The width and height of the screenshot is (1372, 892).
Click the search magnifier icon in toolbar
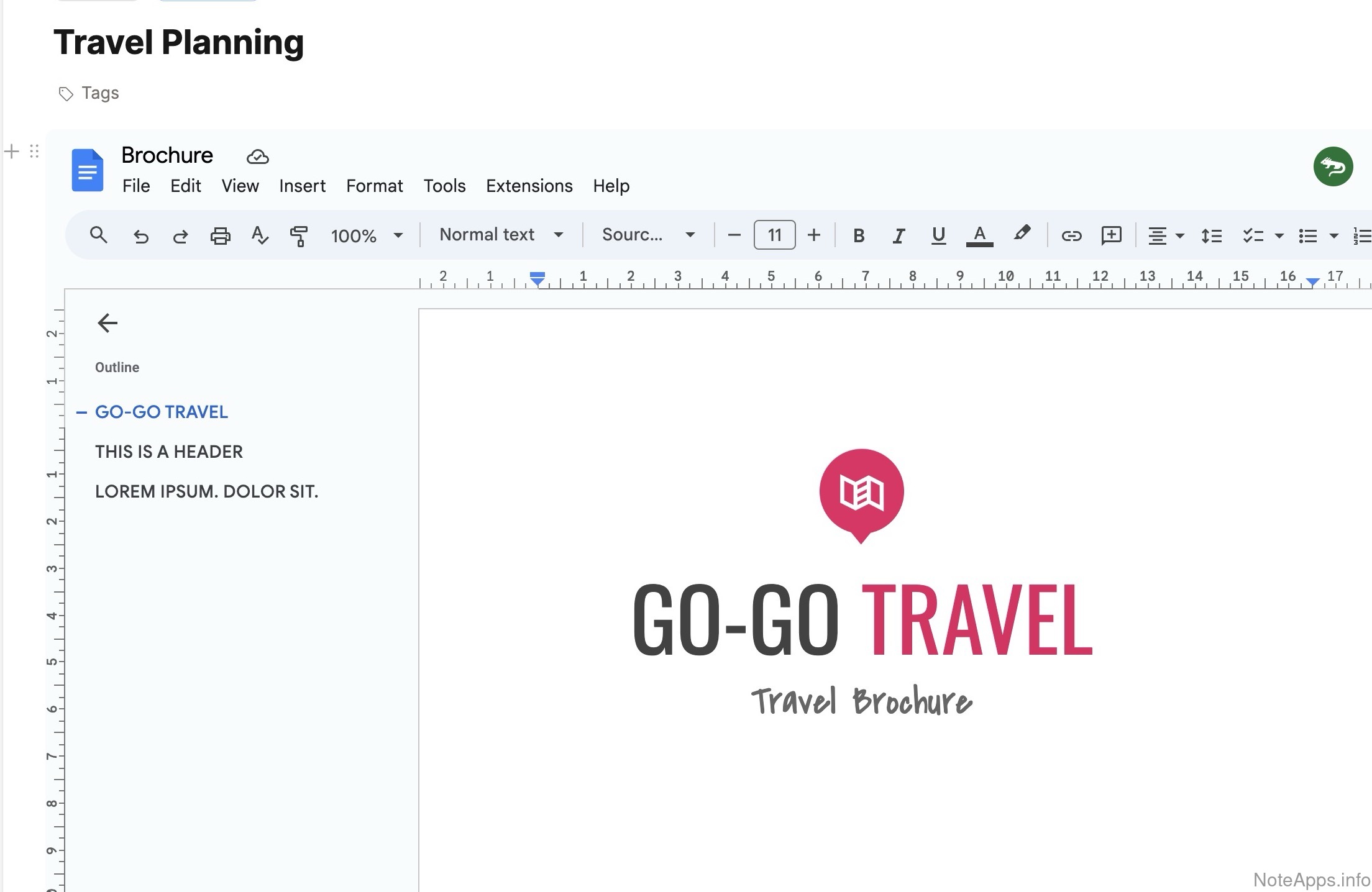(98, 235)
